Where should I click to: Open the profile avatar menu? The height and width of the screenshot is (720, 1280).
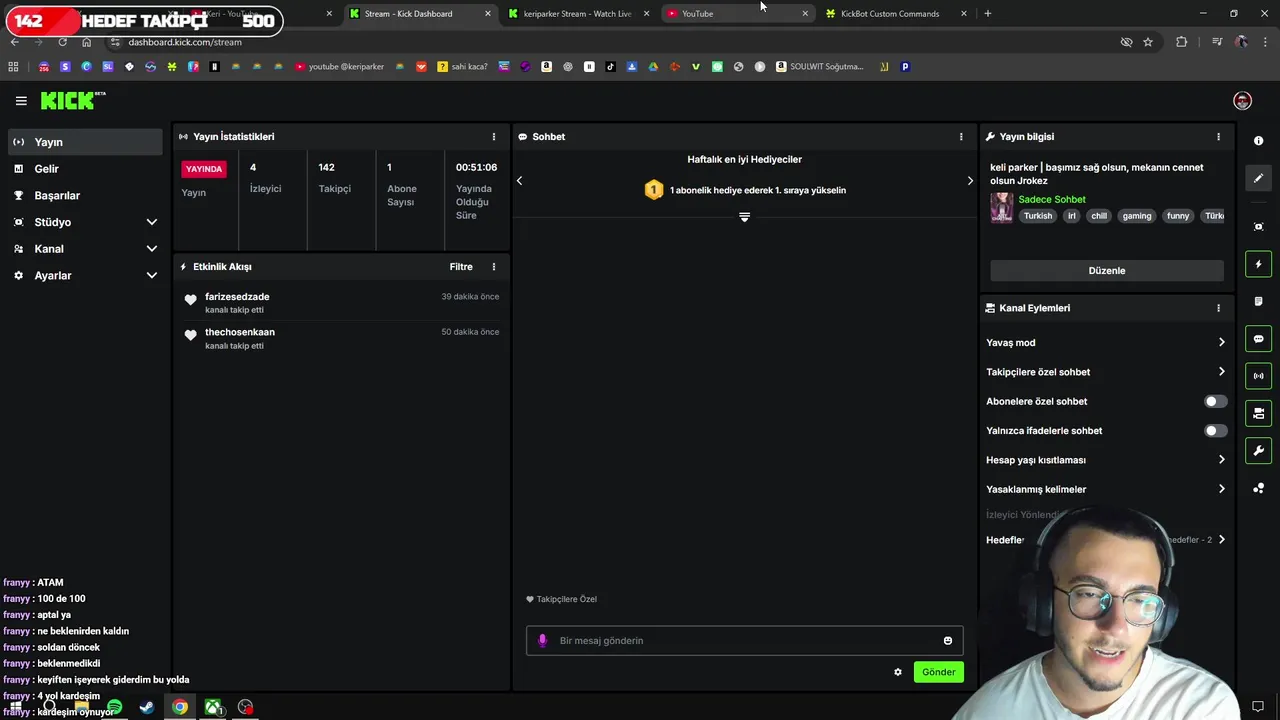click(x=1242, y=101)
